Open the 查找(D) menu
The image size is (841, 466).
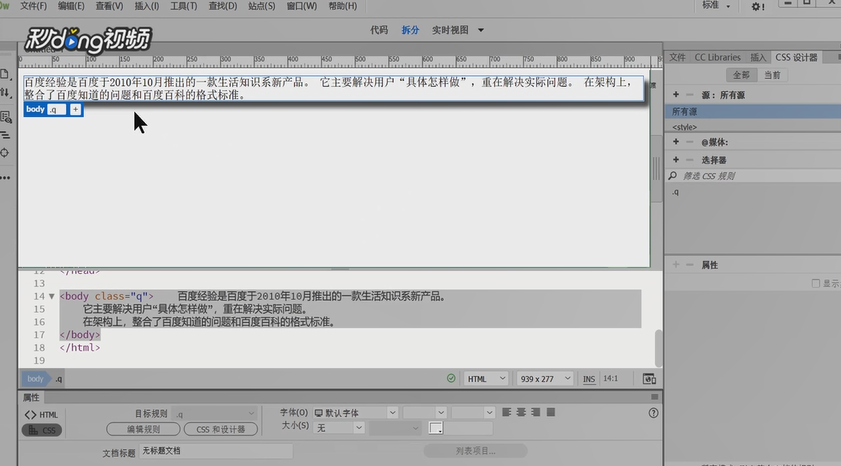223,6
